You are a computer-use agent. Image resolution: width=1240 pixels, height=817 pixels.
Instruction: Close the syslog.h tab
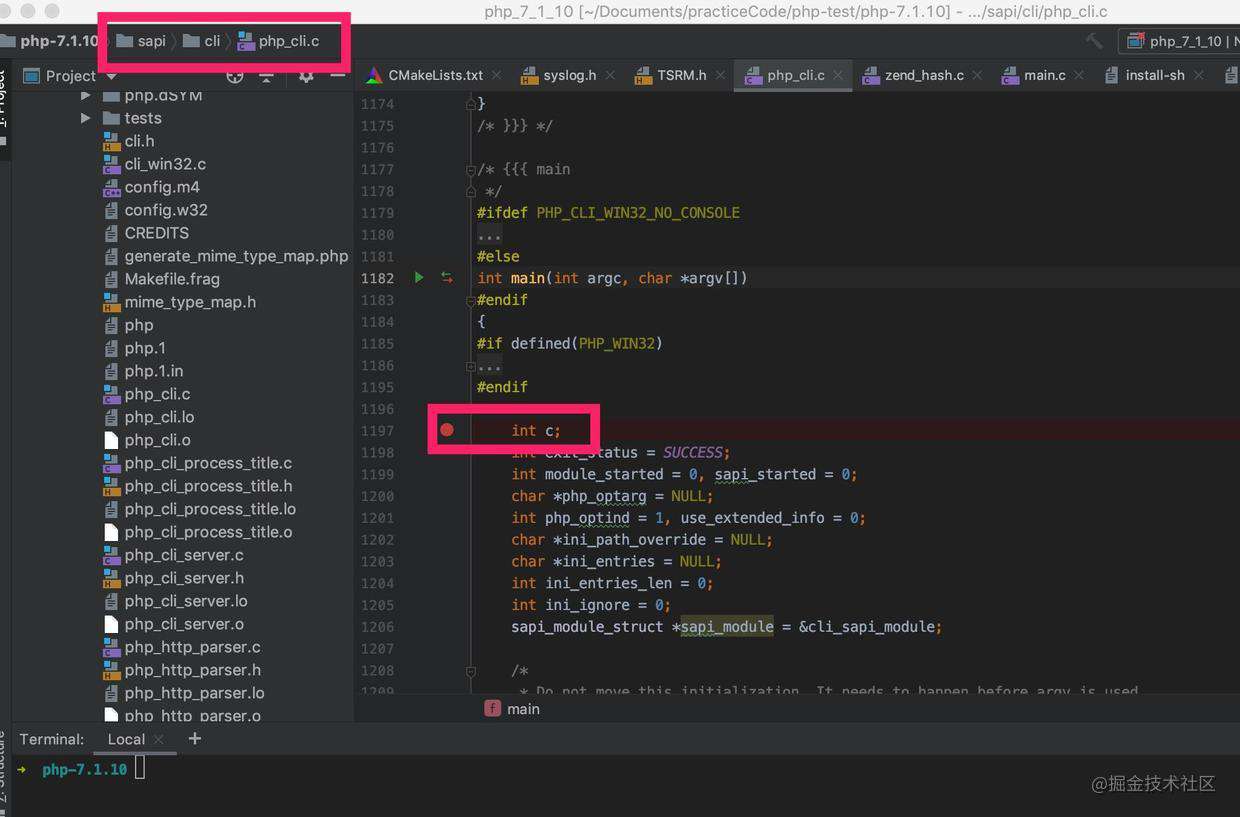point(611,75)
